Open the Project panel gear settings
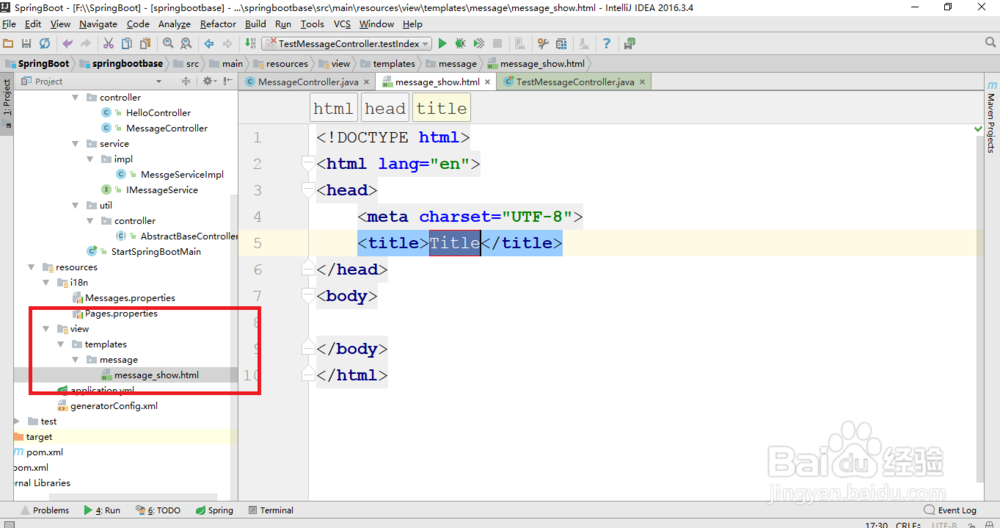Screen dimensions: 1000x528 207,81
